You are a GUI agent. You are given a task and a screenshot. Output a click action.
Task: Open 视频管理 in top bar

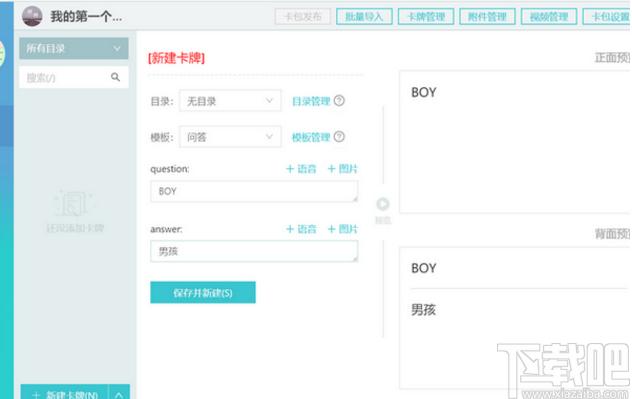tap(549, 17)
